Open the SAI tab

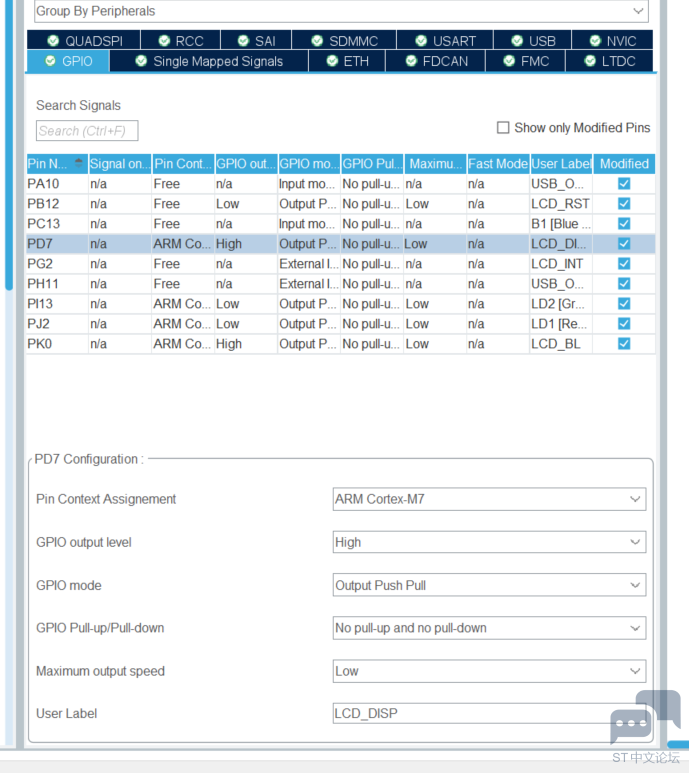tap(256, 40)
